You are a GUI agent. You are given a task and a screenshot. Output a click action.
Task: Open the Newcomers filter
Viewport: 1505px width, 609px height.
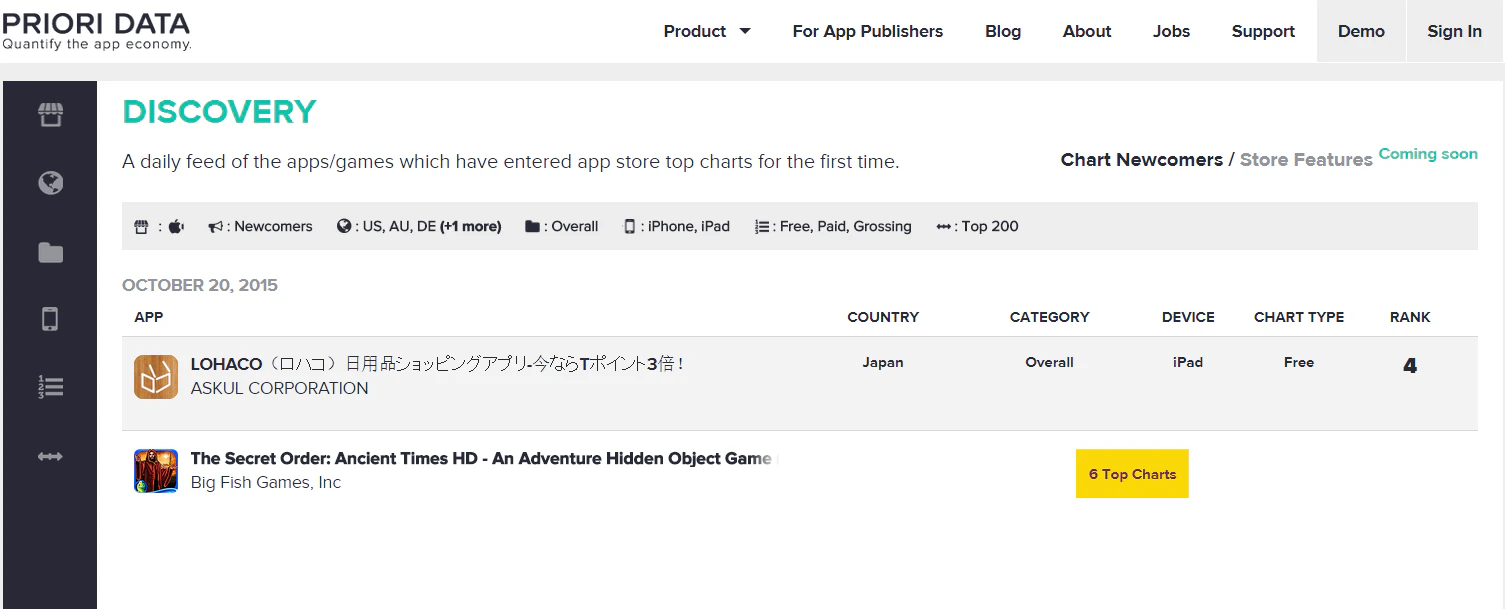click(x=273, y=226)
